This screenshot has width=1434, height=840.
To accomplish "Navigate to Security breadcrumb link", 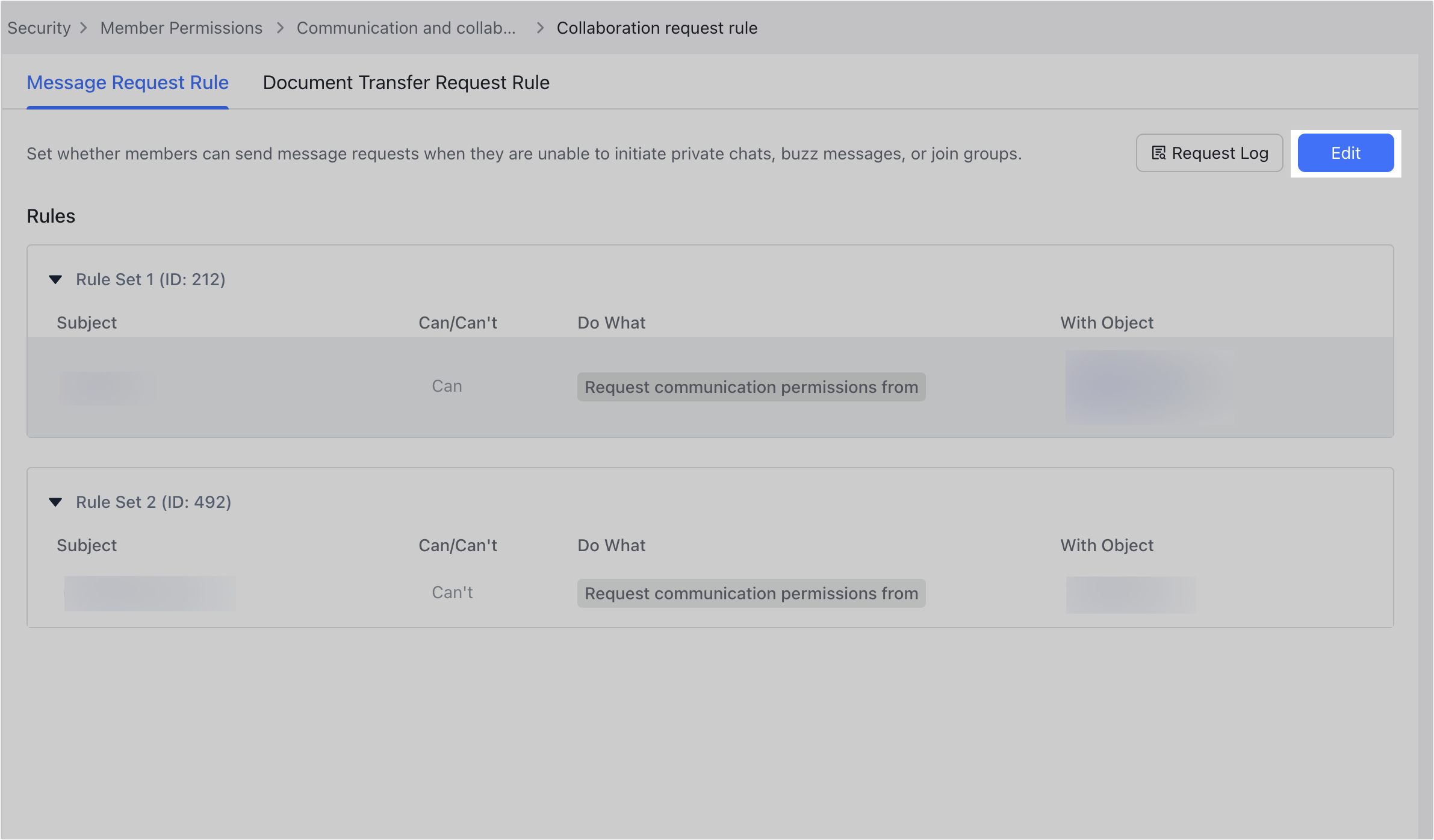I will pyautogui.click(x=39, y=28).
